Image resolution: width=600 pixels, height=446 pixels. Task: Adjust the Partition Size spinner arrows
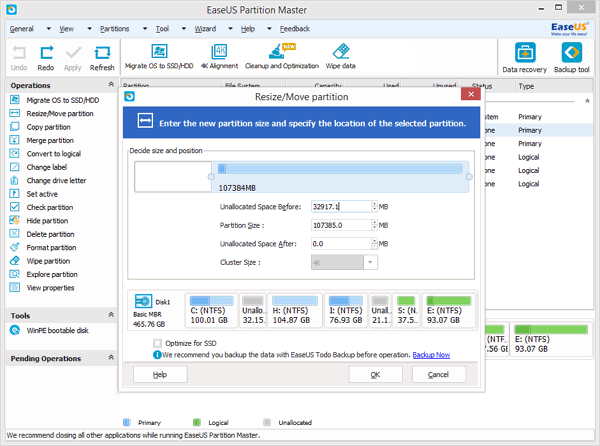point(375,225)
